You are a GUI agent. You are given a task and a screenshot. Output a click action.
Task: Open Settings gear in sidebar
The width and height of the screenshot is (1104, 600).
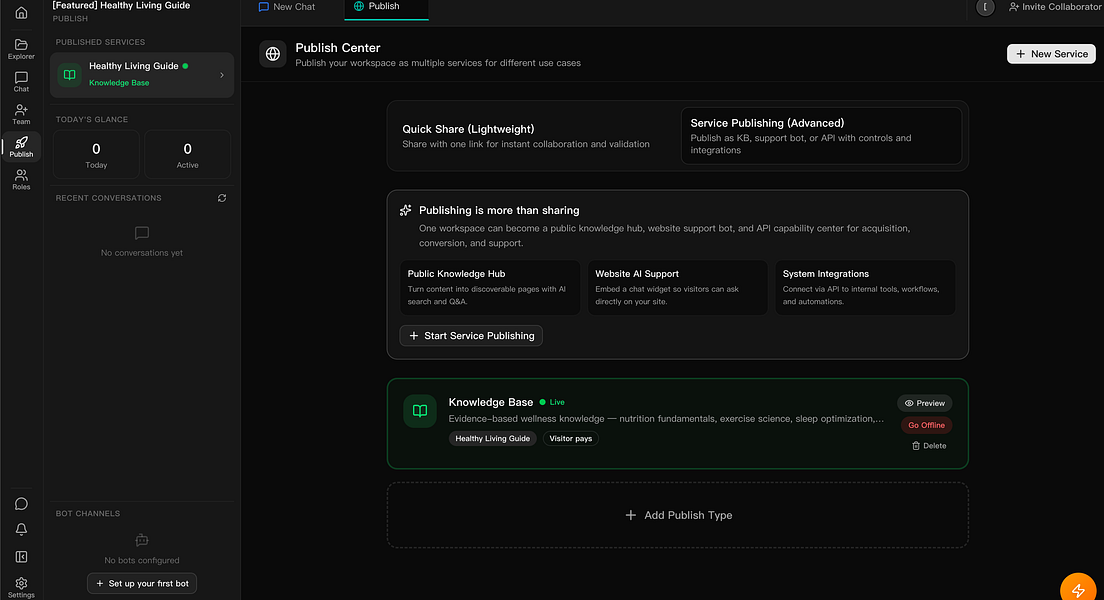coord(21,587)
